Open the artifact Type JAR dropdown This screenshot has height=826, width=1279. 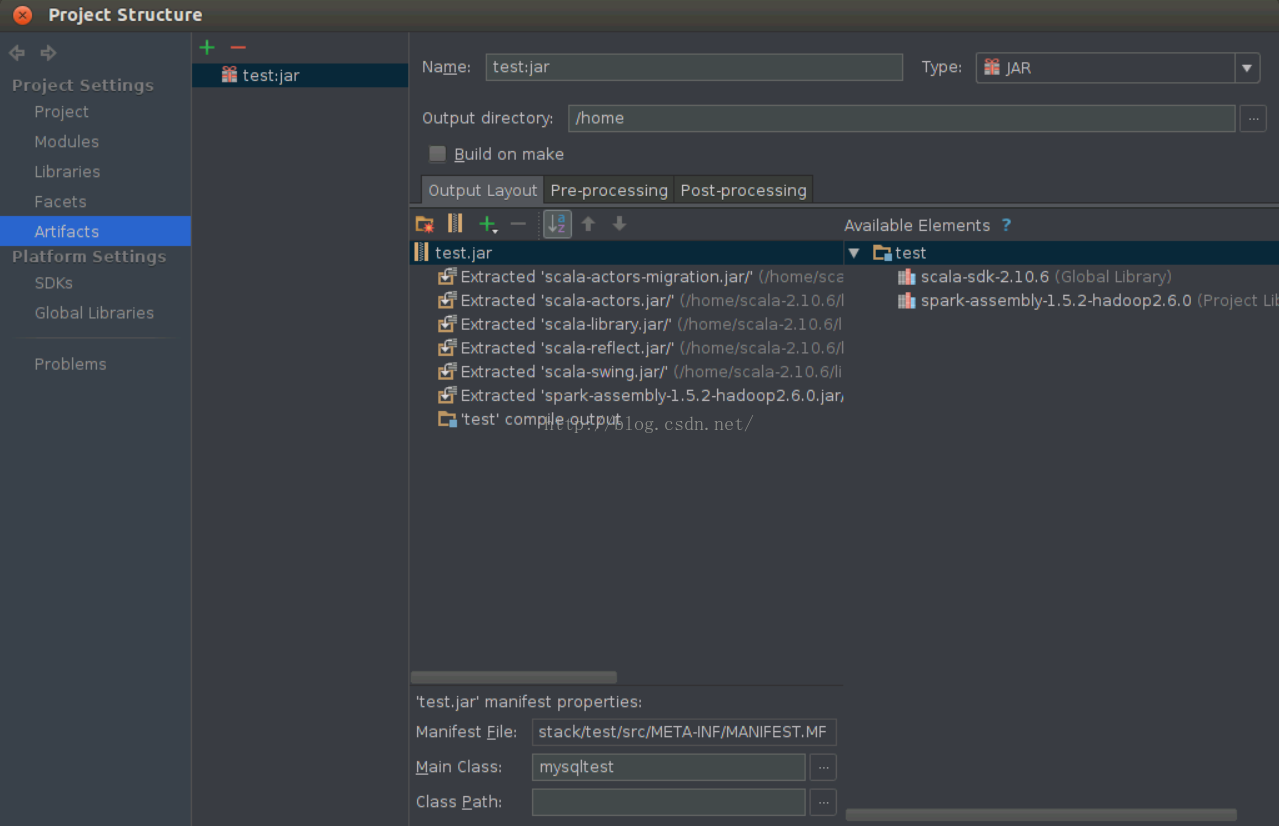1246,68
